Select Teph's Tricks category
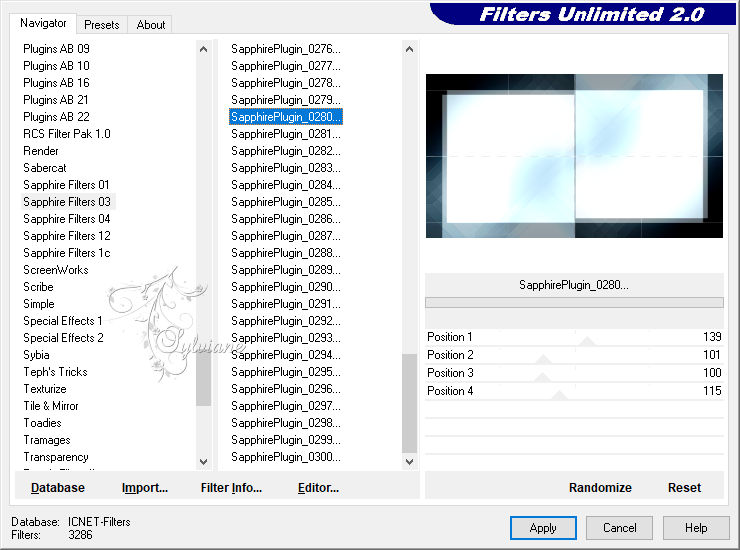740x550 pixels. (55, 372)
